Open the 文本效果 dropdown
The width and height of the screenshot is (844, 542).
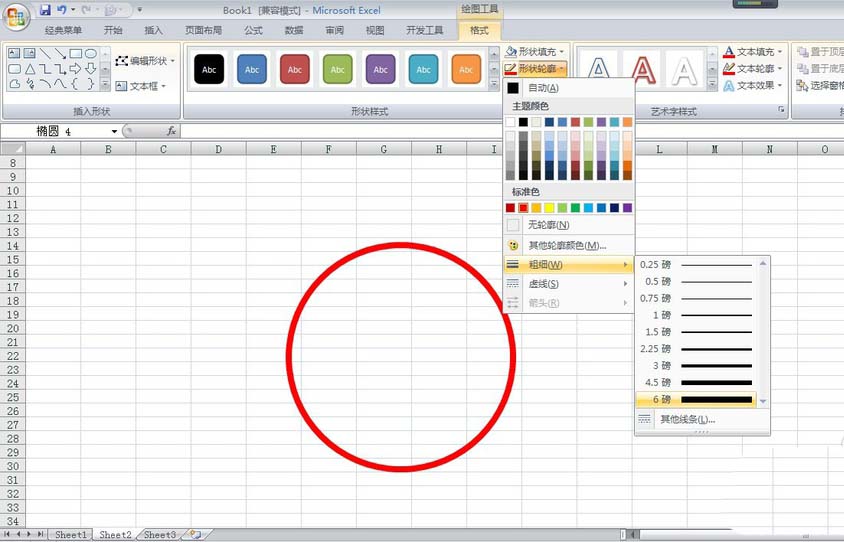tap(752, 85)
